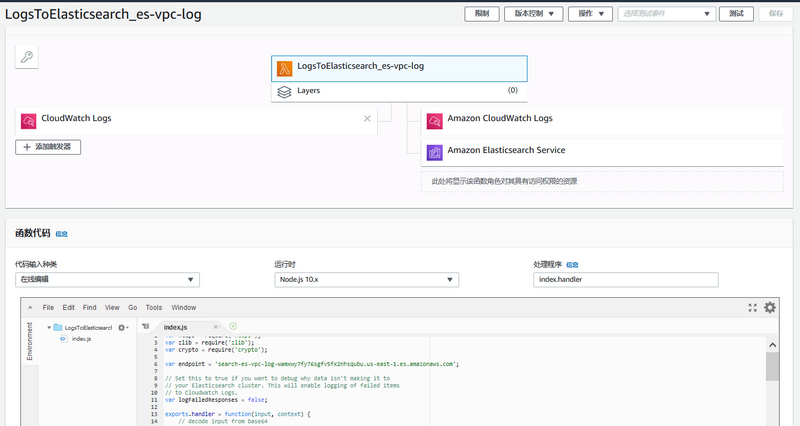The width and height of the screenshot is (800, 426).
Task: Collapse the LogsToElasticsearch folder
Action: 49,328
